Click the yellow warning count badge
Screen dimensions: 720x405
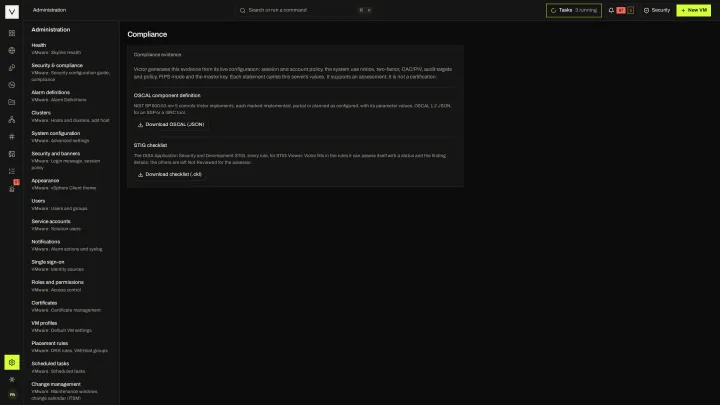pos(630,10)
